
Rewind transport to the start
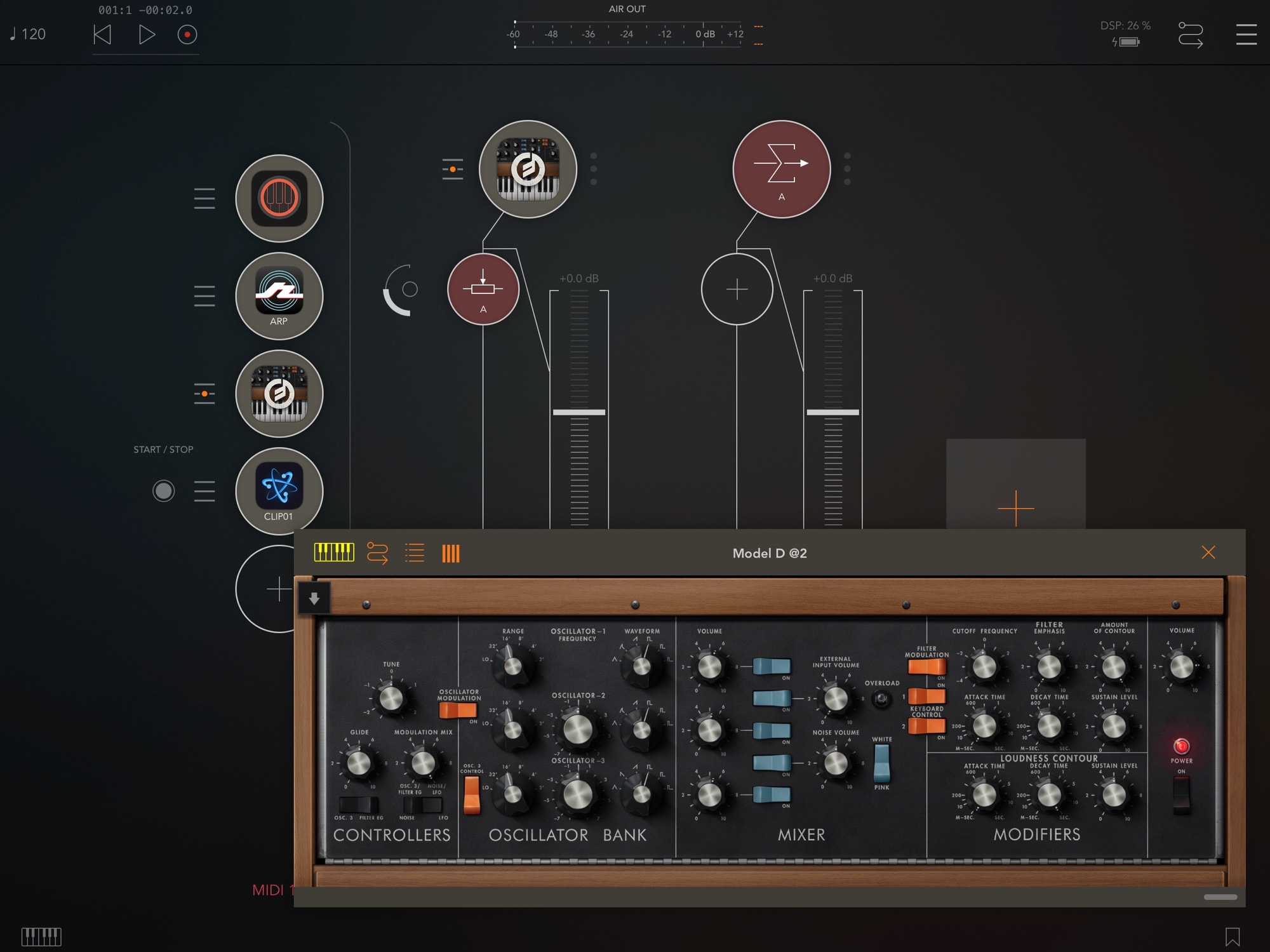tap(102, 34)
